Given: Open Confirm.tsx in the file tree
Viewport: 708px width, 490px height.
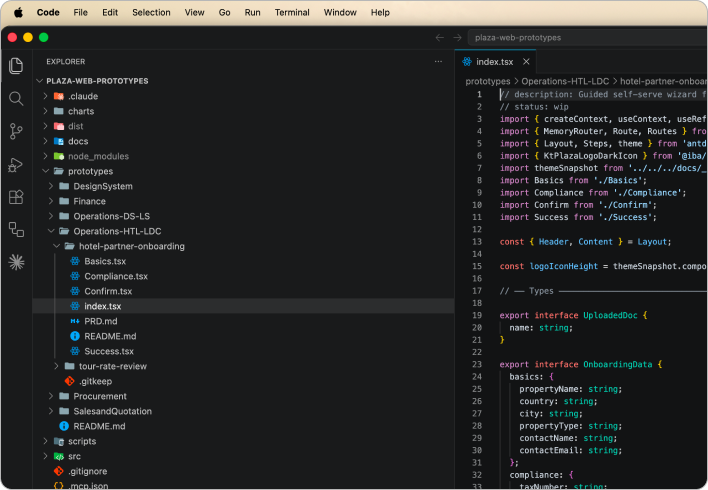Looking at the screenshot, I should (x=108, y=291).
